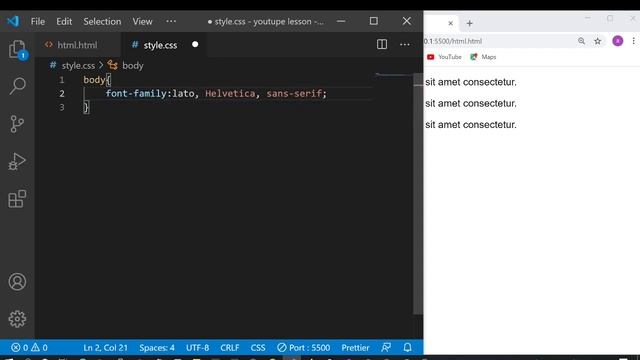Viewport: 640px width, 360px height.
Task: Click body in the breadcrumb
Action: (x=133, y=65)
